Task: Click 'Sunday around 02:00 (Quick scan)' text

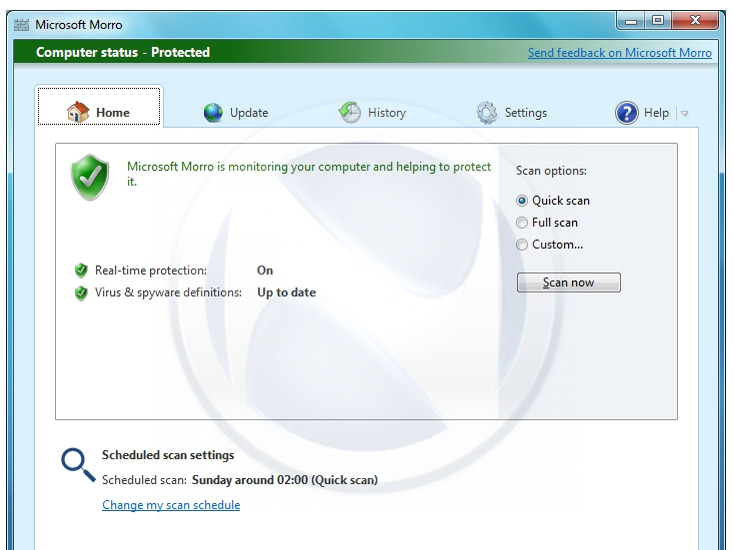Action: pos(285,480)
